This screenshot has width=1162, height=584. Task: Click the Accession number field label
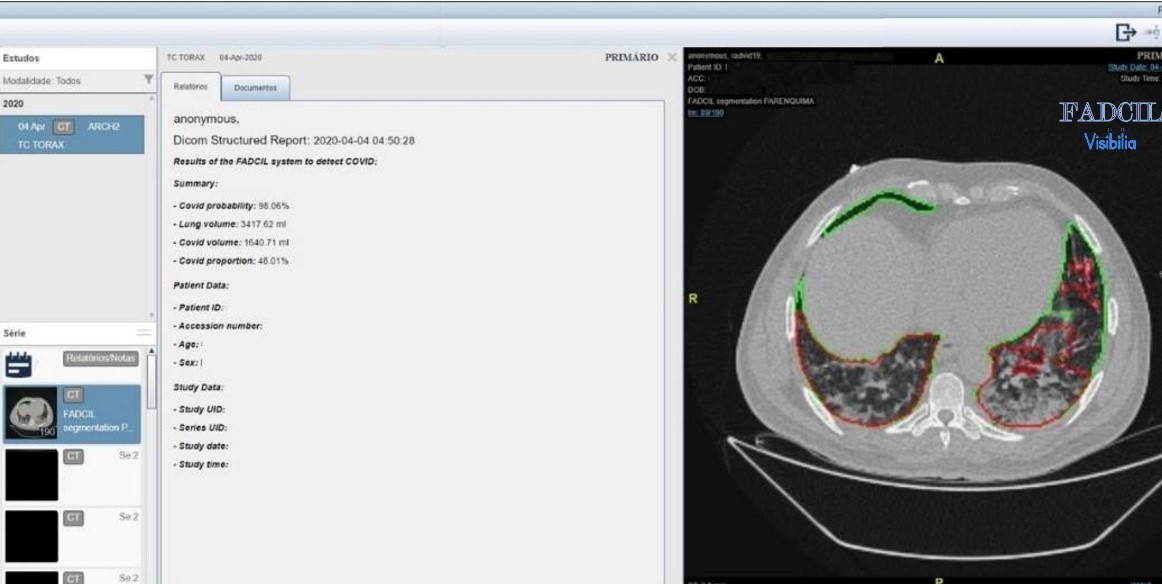pyautogui.click(x=218, y=326)
